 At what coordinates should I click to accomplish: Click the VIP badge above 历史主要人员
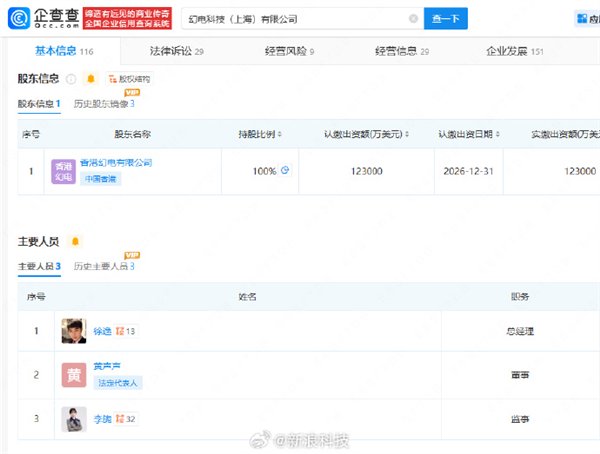[x=132, y=255]
